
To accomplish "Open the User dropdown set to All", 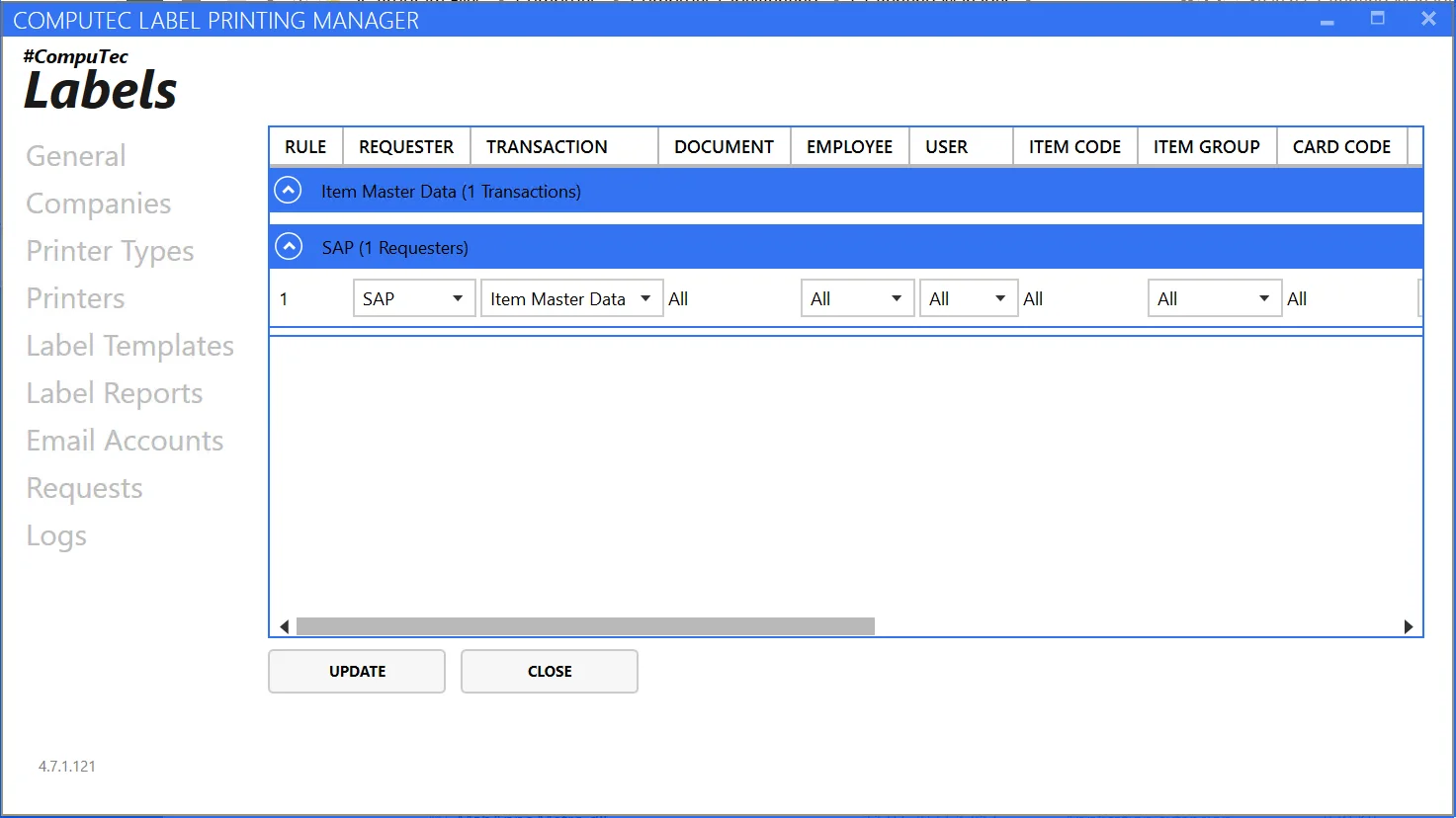I will pos(968,298).
